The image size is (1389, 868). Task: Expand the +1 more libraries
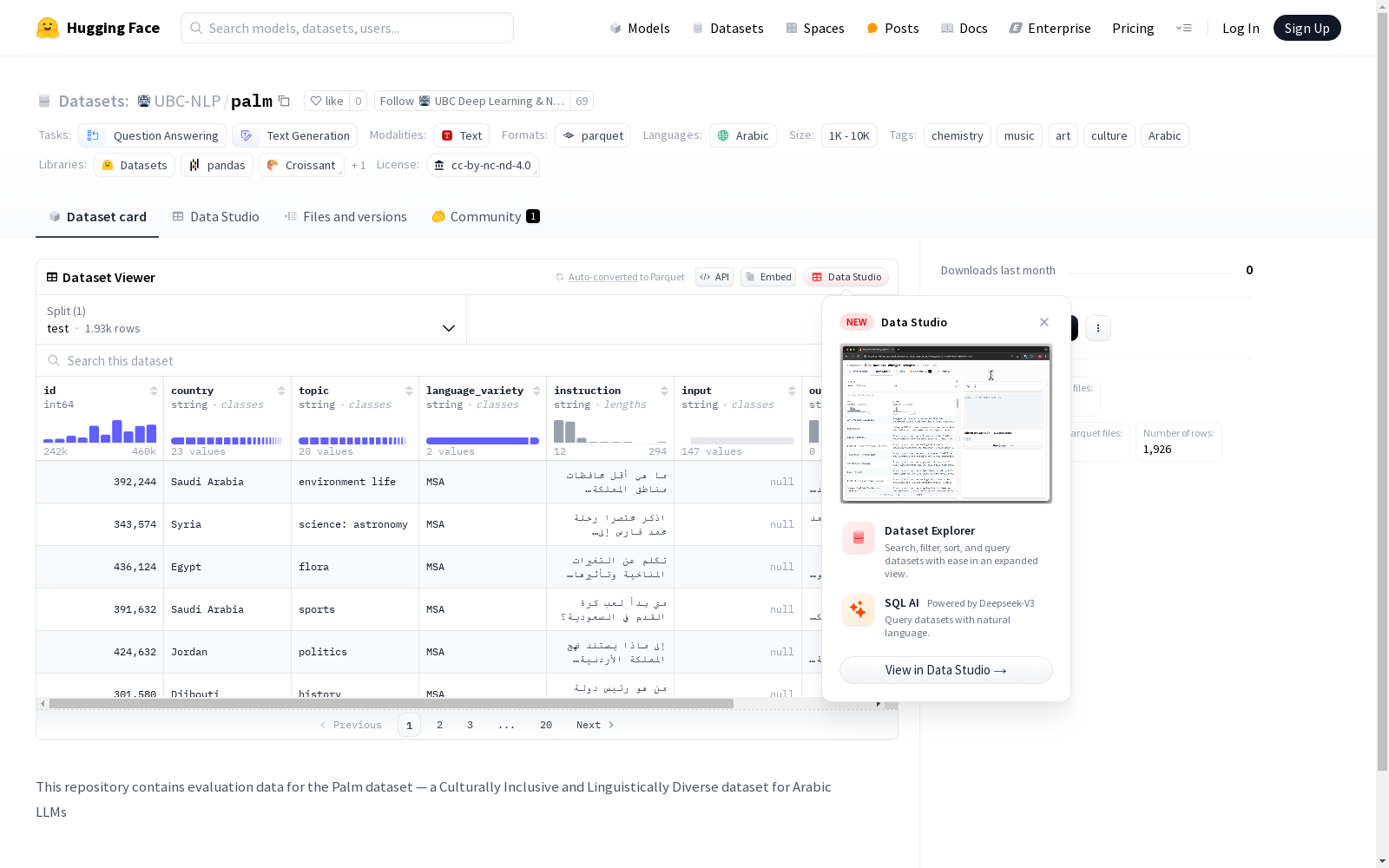click(359, 165)
